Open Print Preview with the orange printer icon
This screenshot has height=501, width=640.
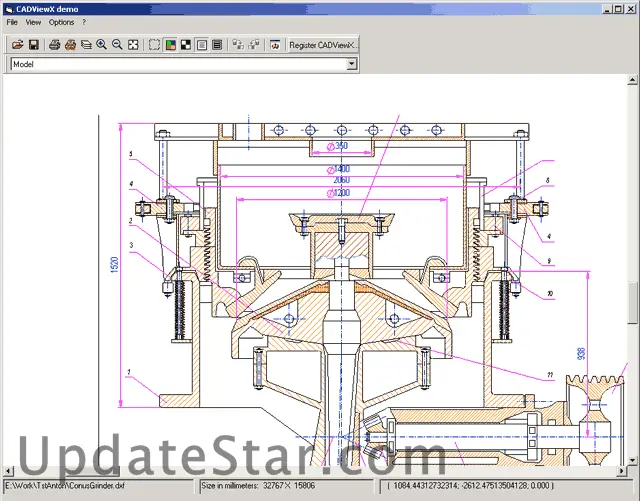(70, 45)
